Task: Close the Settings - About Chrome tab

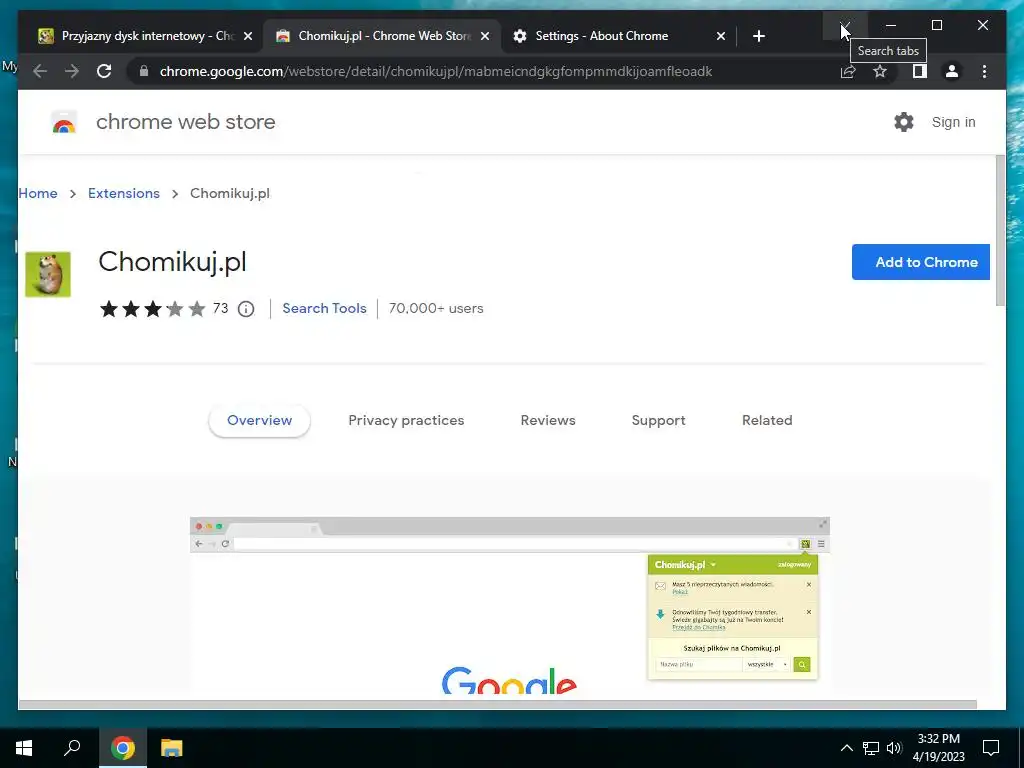Action: tap(720, 36)
